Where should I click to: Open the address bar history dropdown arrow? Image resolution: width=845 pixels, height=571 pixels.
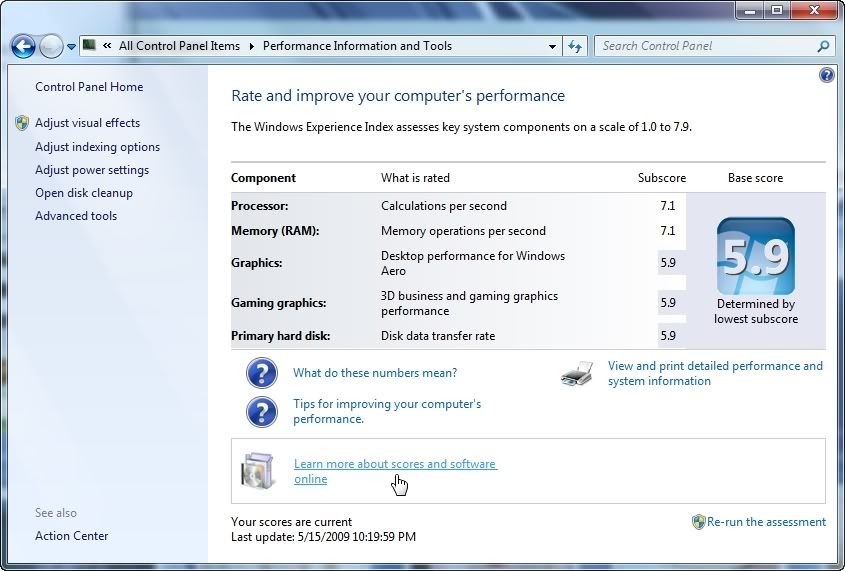[x=553, y=46]
